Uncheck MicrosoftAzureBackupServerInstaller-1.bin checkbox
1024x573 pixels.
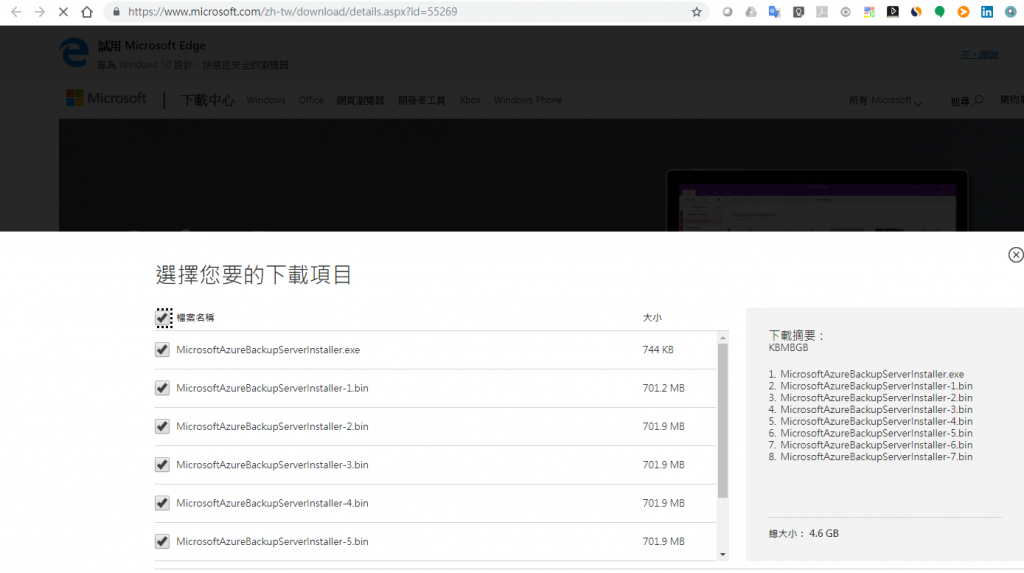[x=163, y=388]
